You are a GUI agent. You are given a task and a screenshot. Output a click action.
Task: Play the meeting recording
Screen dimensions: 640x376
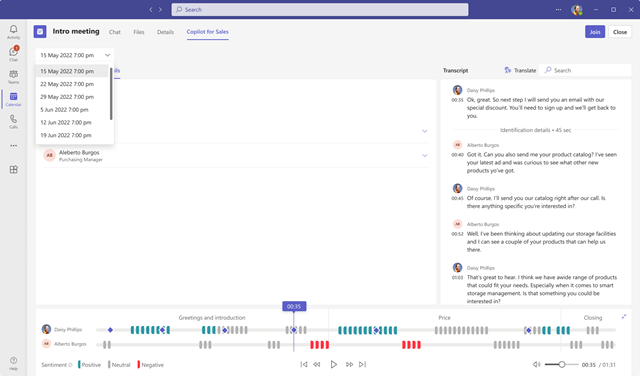[333, 364]
